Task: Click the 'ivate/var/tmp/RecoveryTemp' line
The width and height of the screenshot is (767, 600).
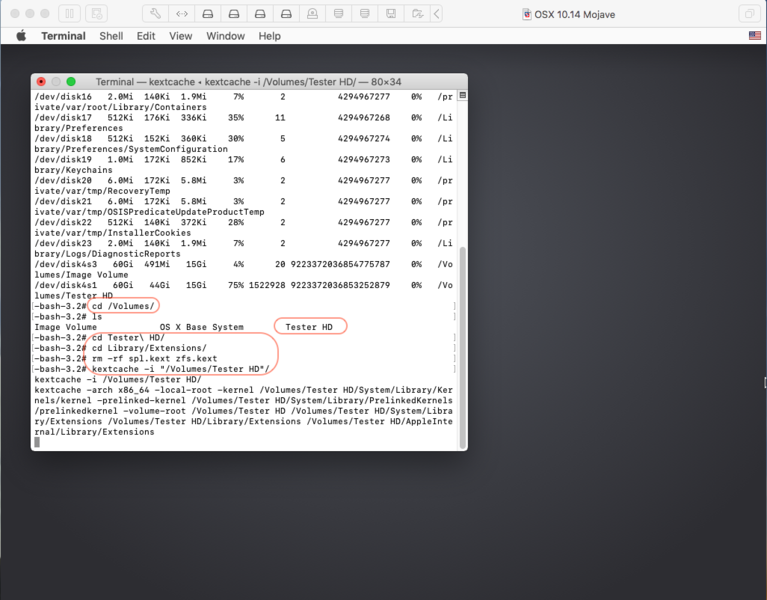Action: tap(102, 191)
